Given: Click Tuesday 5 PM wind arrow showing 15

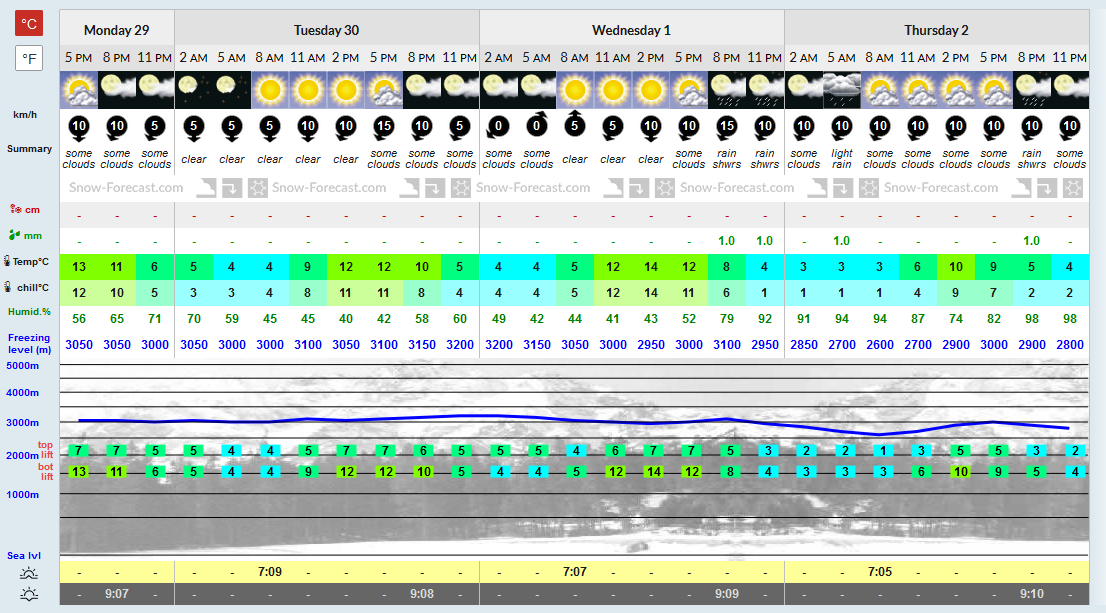Looking at the screenshot, I should pyautogui.click(x=384, y=127).
